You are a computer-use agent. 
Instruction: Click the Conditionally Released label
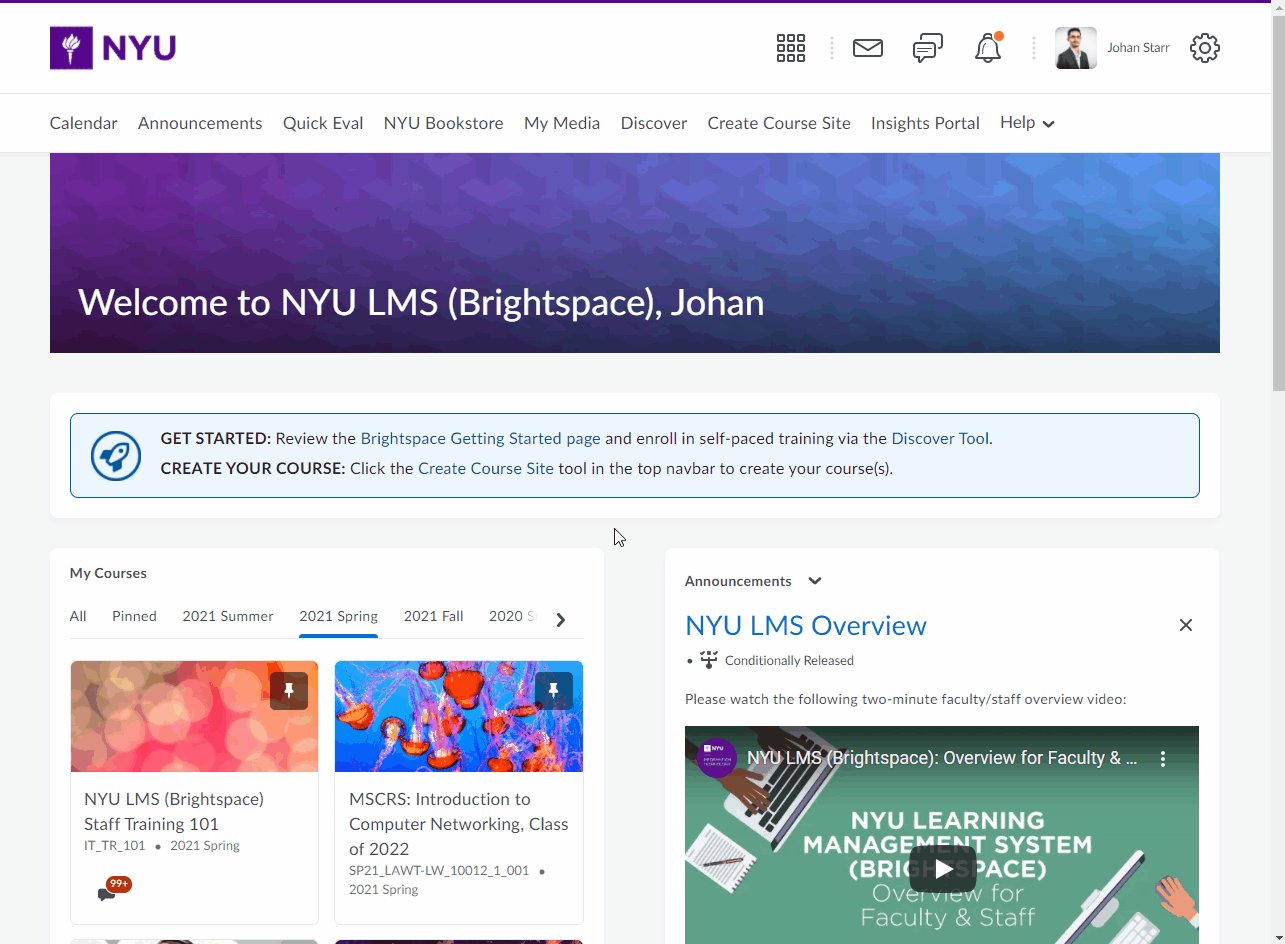pyautogui.click(x=789, y=660)
